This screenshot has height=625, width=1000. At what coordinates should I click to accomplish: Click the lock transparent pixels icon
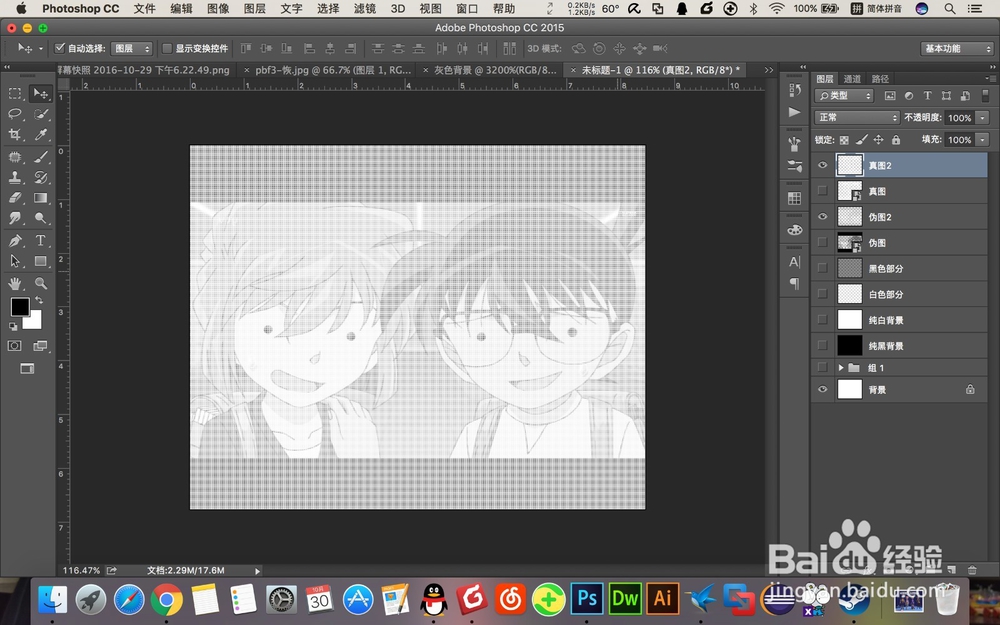pos(844,140)
